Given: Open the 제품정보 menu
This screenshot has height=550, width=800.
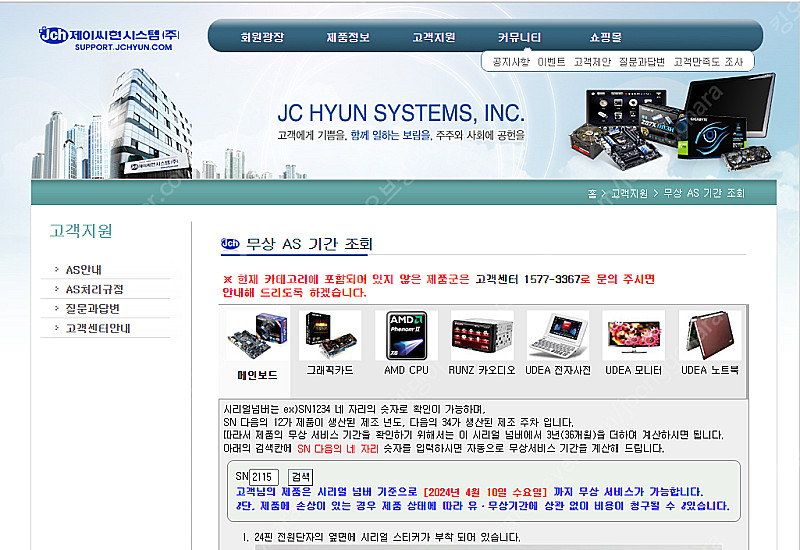Looking at the screenshot, I should click(348, 37).
